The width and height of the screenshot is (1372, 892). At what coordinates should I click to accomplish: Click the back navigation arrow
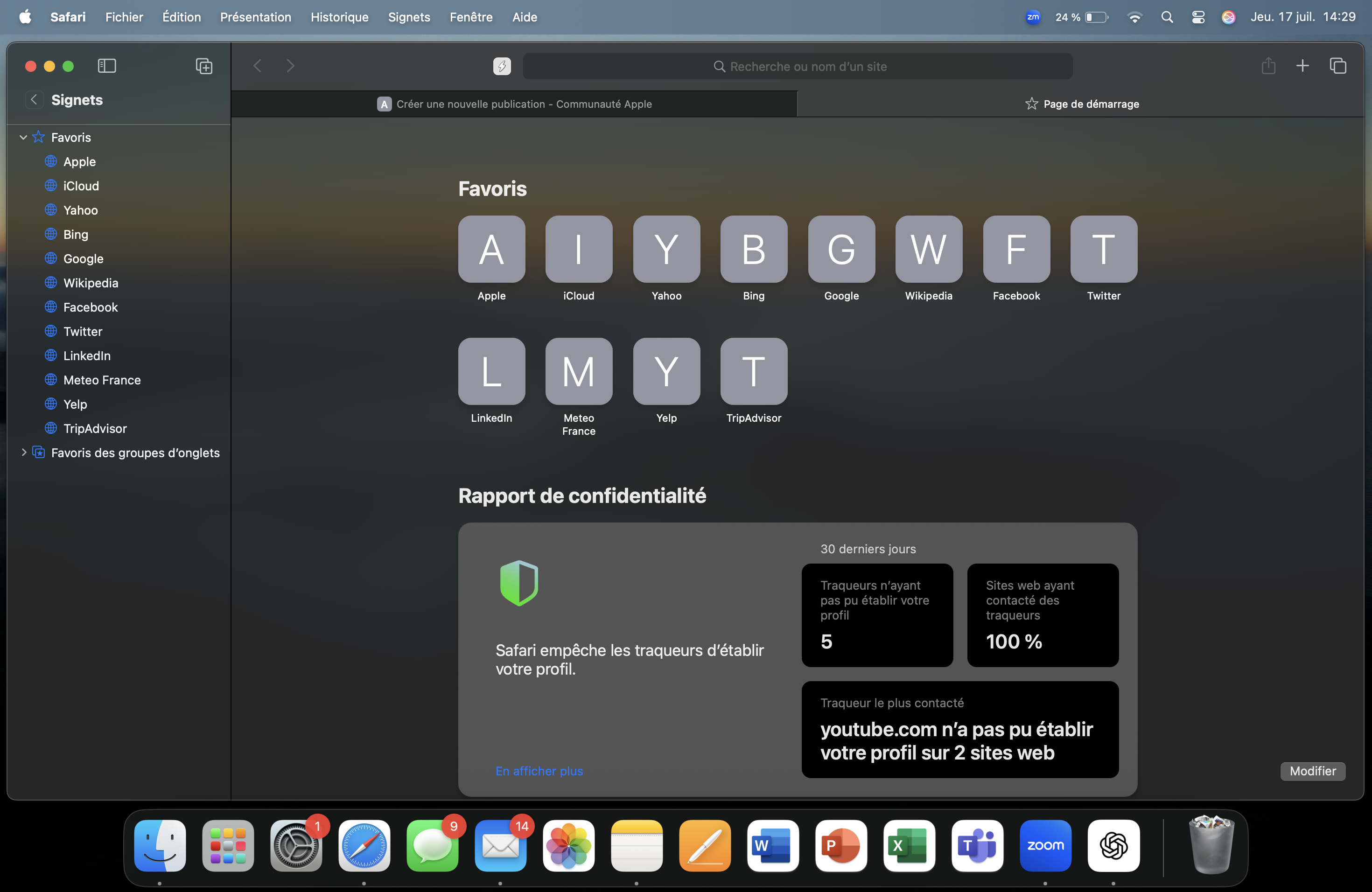258,66
